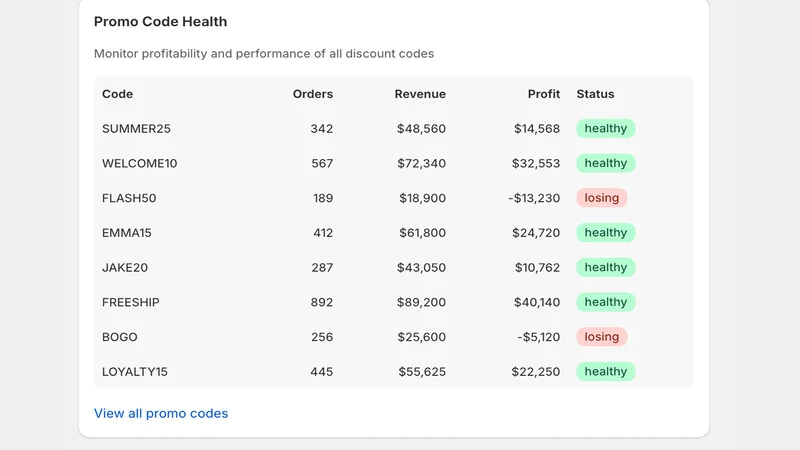
Task: Click the 567 orders value
Action: (x=322, y=163)
